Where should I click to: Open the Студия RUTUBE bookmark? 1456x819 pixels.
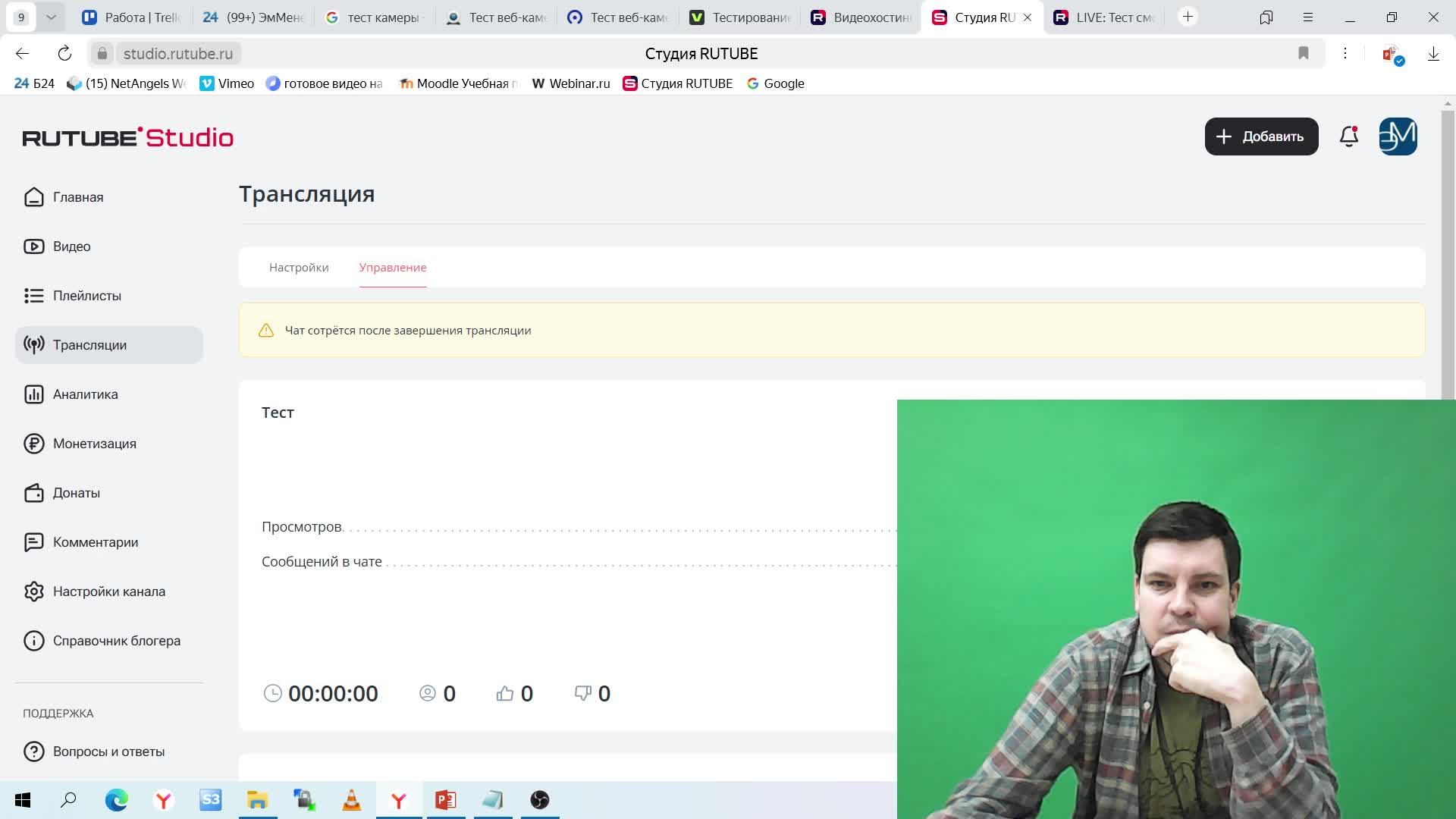(x=678, y=83)
